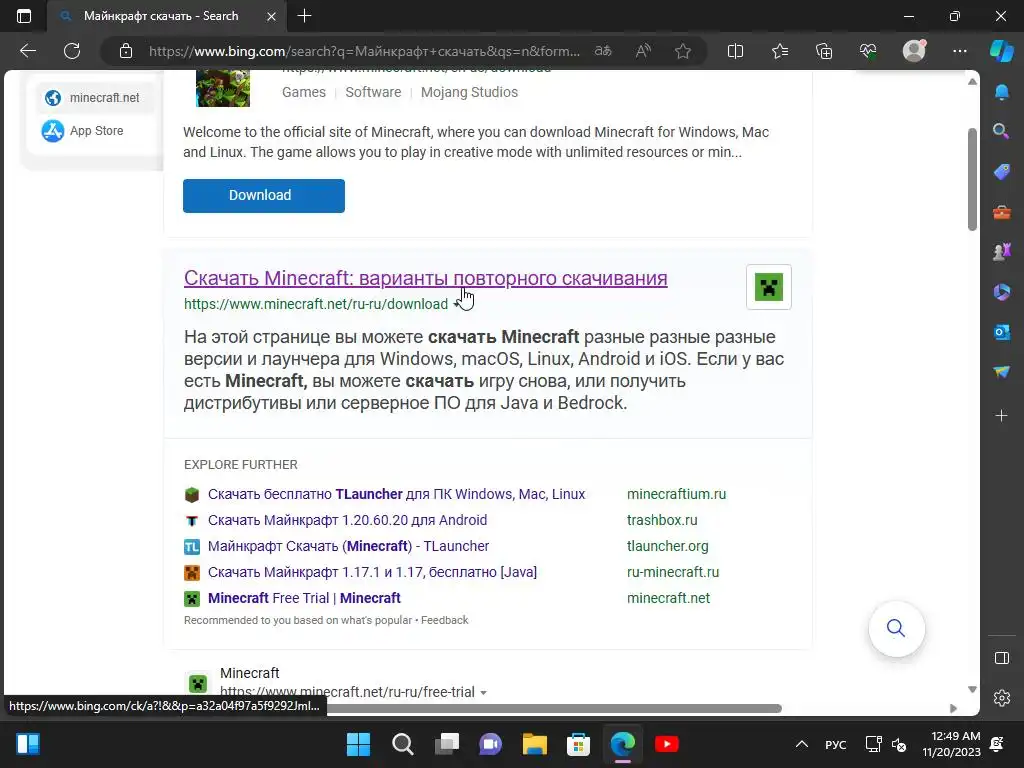Screen dimensions: 1024x768
Task: Expand dropdown arrow next to free-trial URL
Action: [x=483, y=692]
